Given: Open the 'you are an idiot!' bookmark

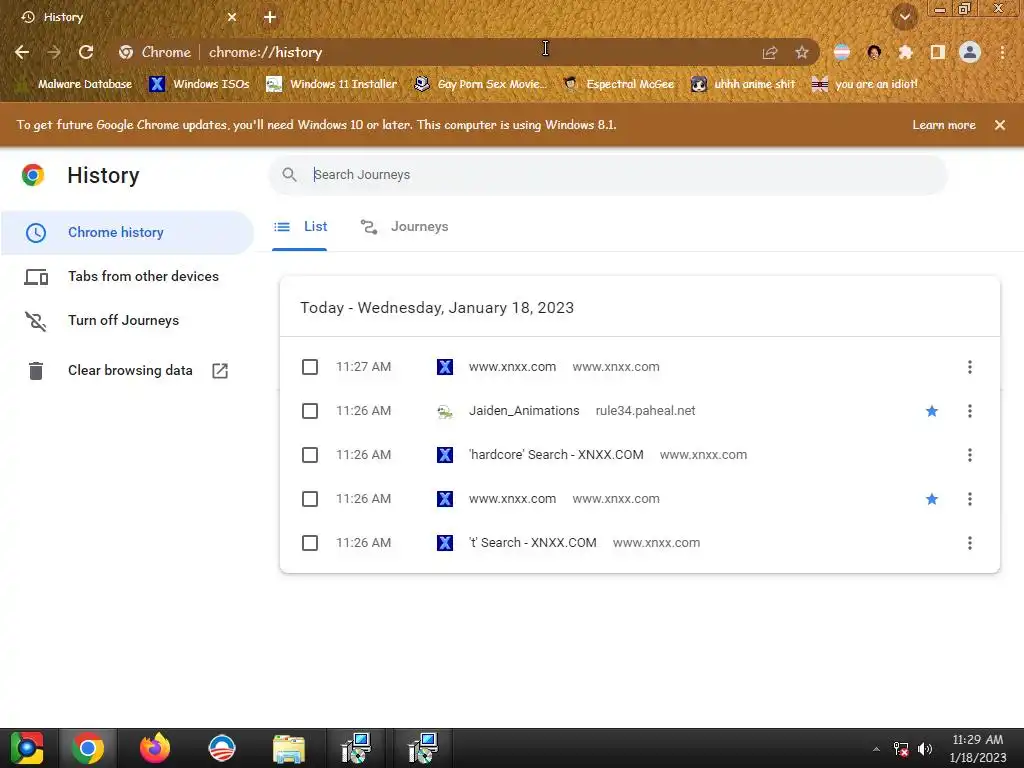Looking at the screenshot, I should (x=865, y=84).
